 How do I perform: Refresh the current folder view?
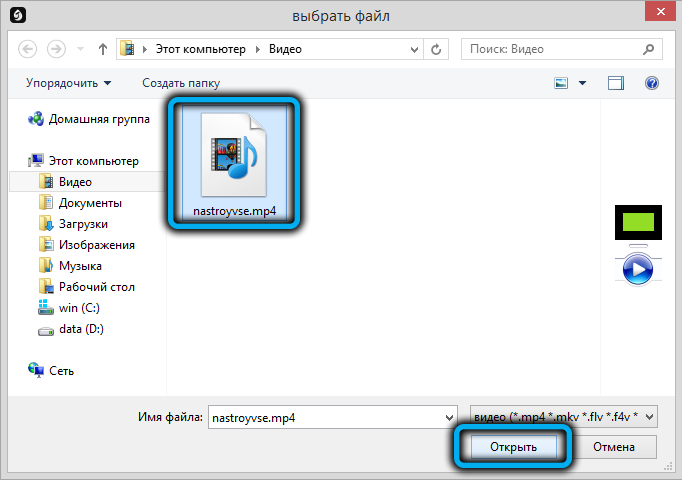(x=436, y=49)
